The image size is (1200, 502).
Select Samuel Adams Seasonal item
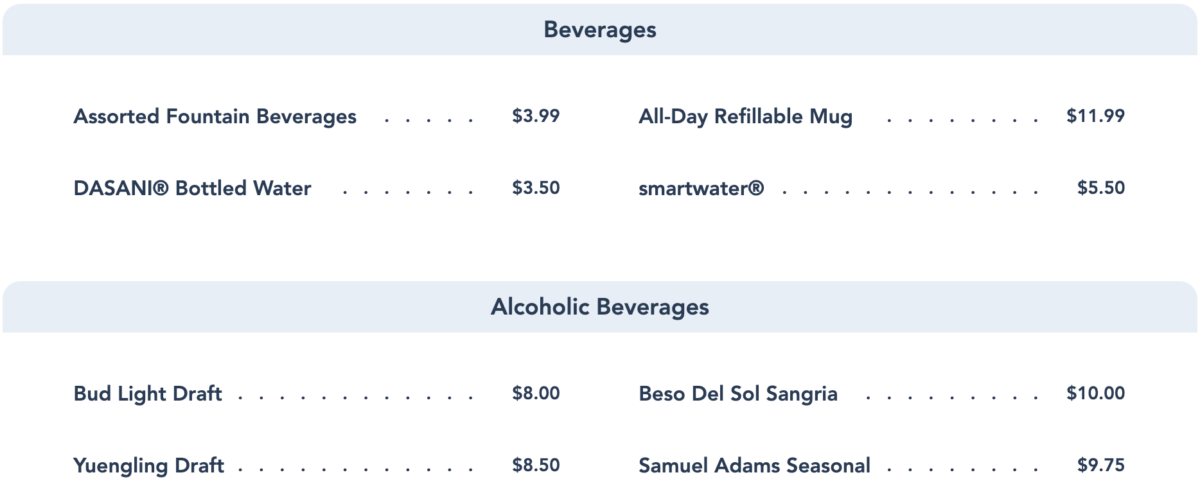pos(754,465)
